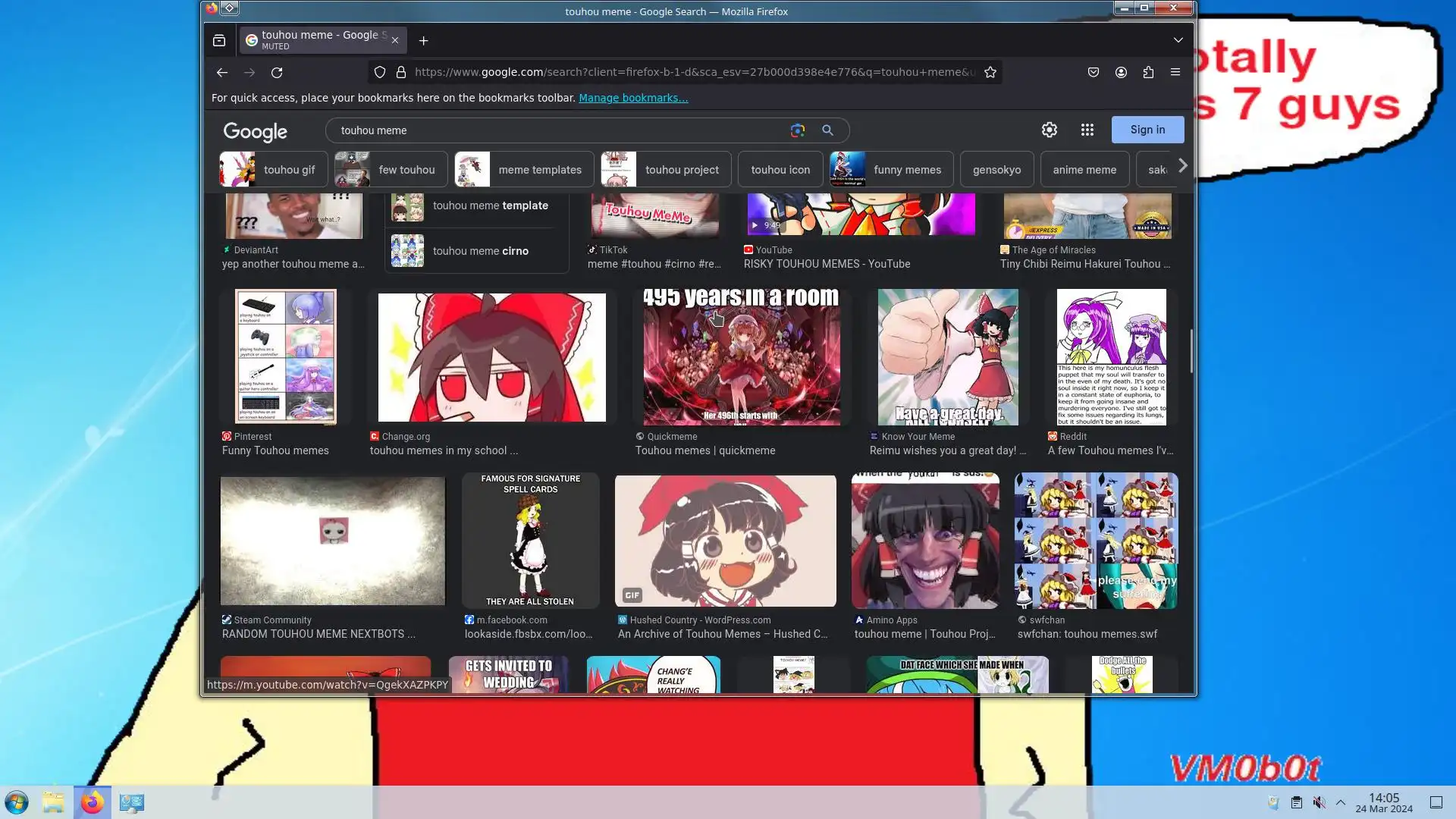Open the Save to Pocket icon
This screenshot has width=1456, height=819.
pyautogui.click(x=1094, y=72)
